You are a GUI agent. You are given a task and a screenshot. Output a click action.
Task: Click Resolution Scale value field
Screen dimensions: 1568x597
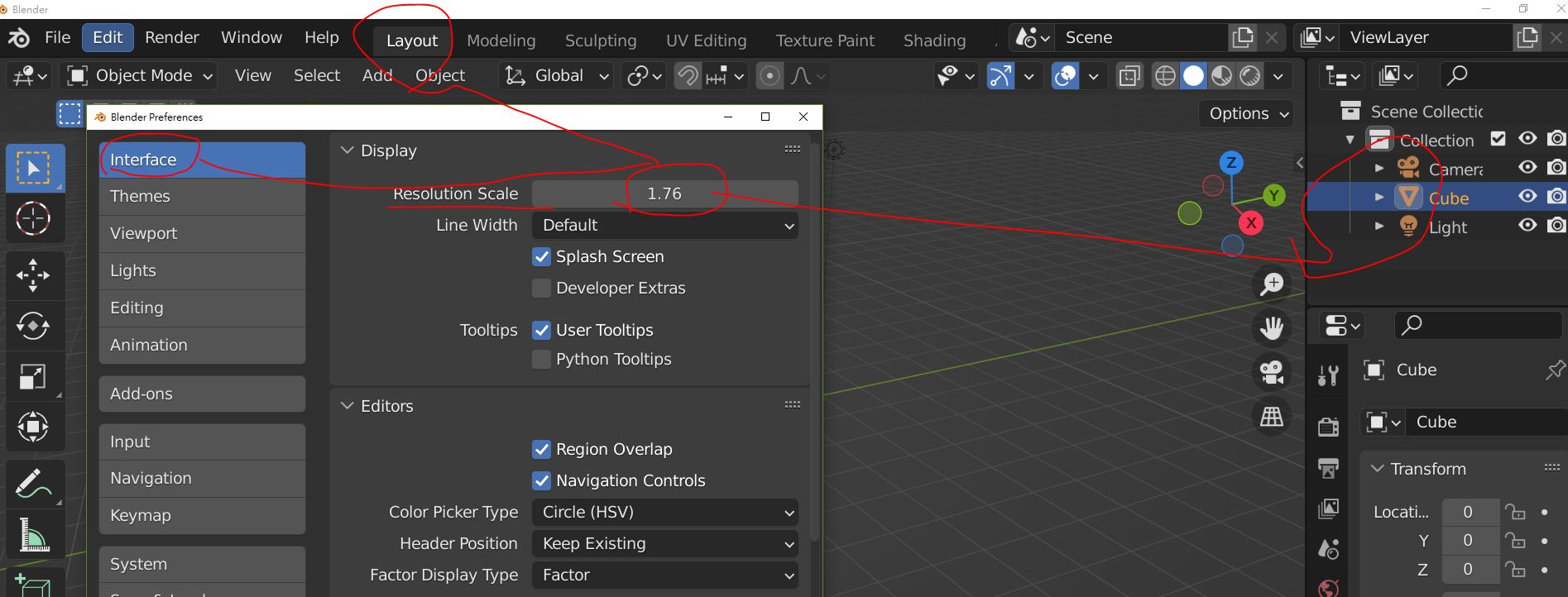pos(665,193)
